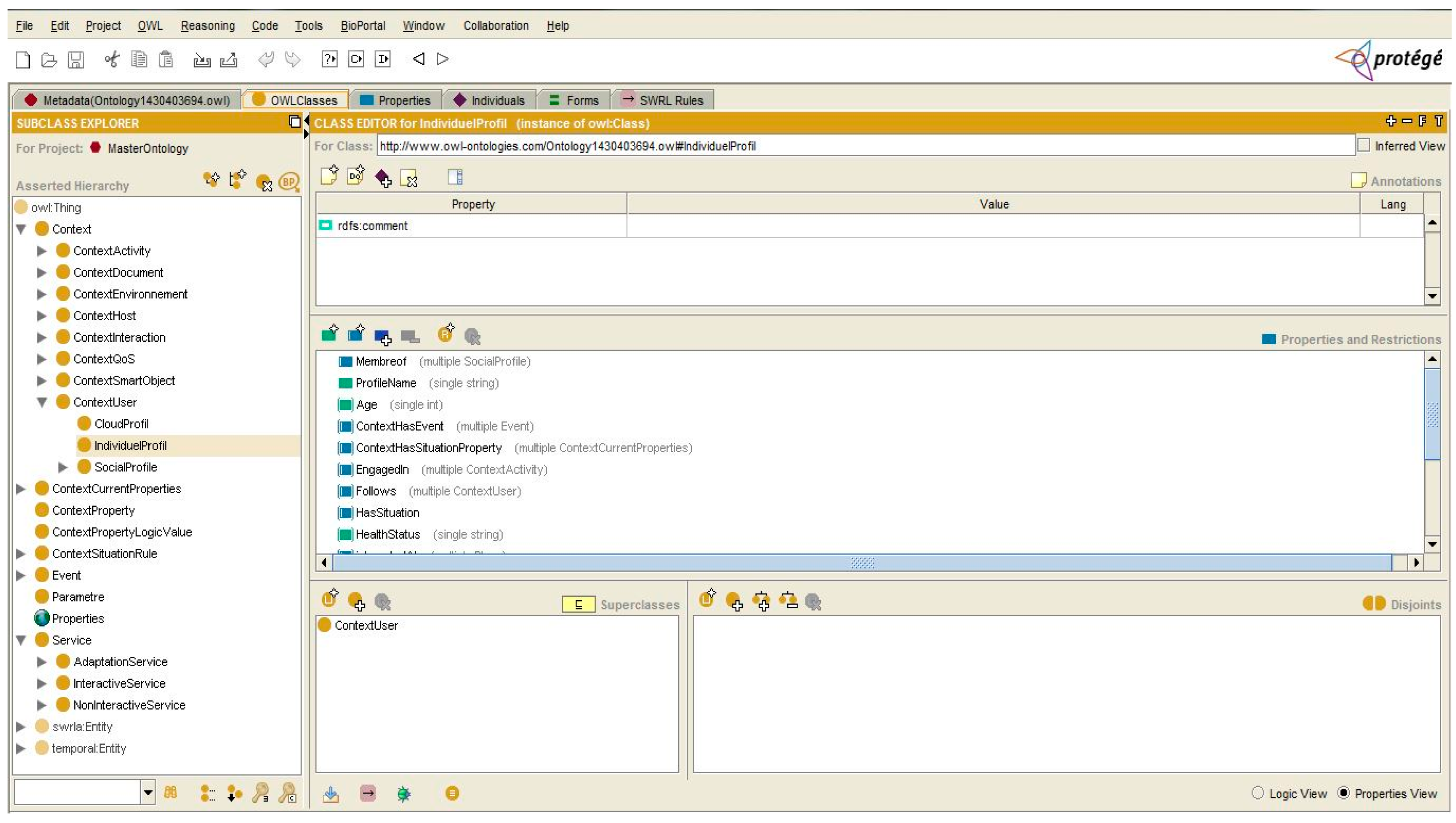Select the Logic View radio button
Viewport: 1456px width, 823px height.
click(x=1257, y=792)
